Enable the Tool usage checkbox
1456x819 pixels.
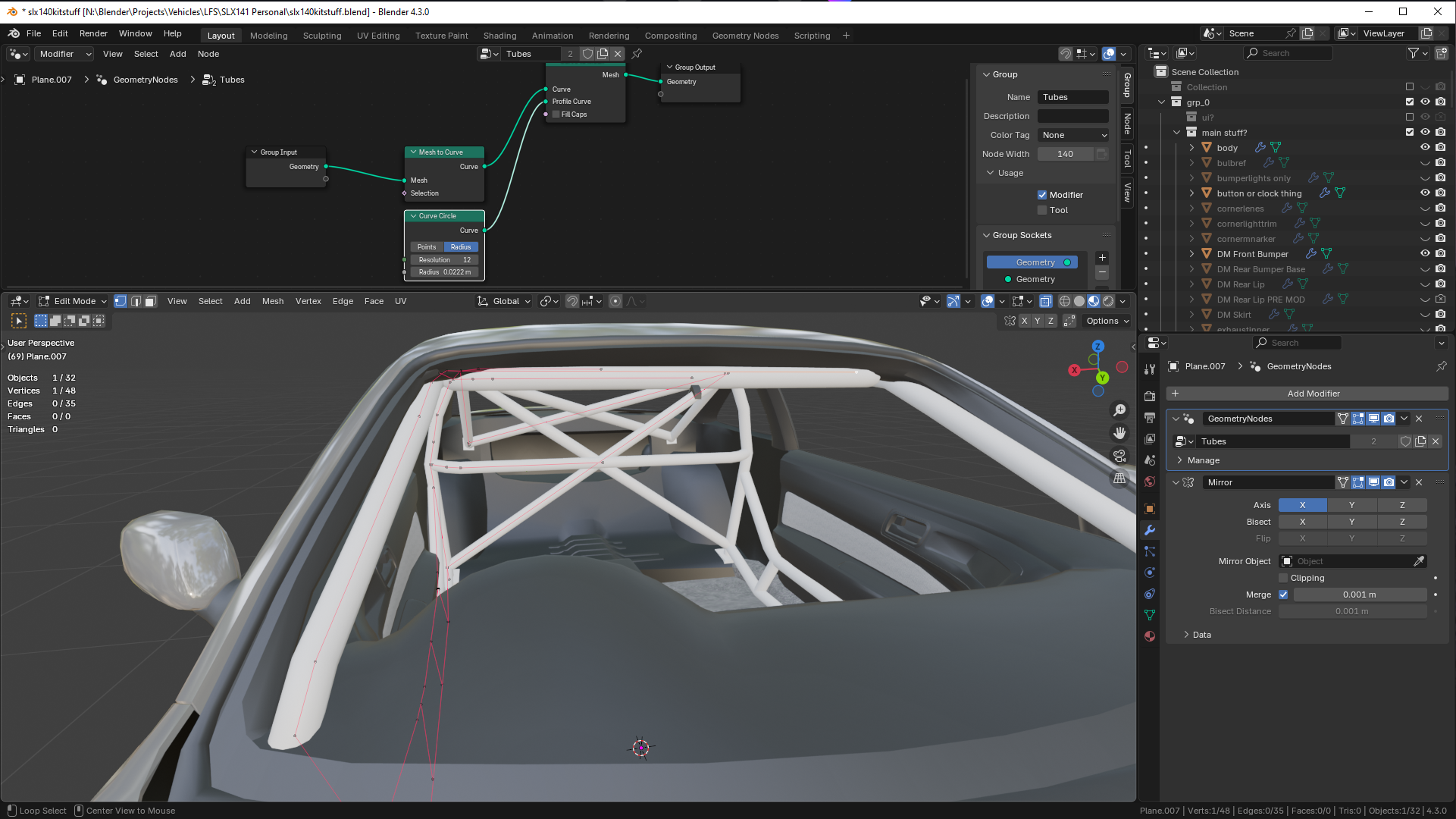click(1042, 210)
